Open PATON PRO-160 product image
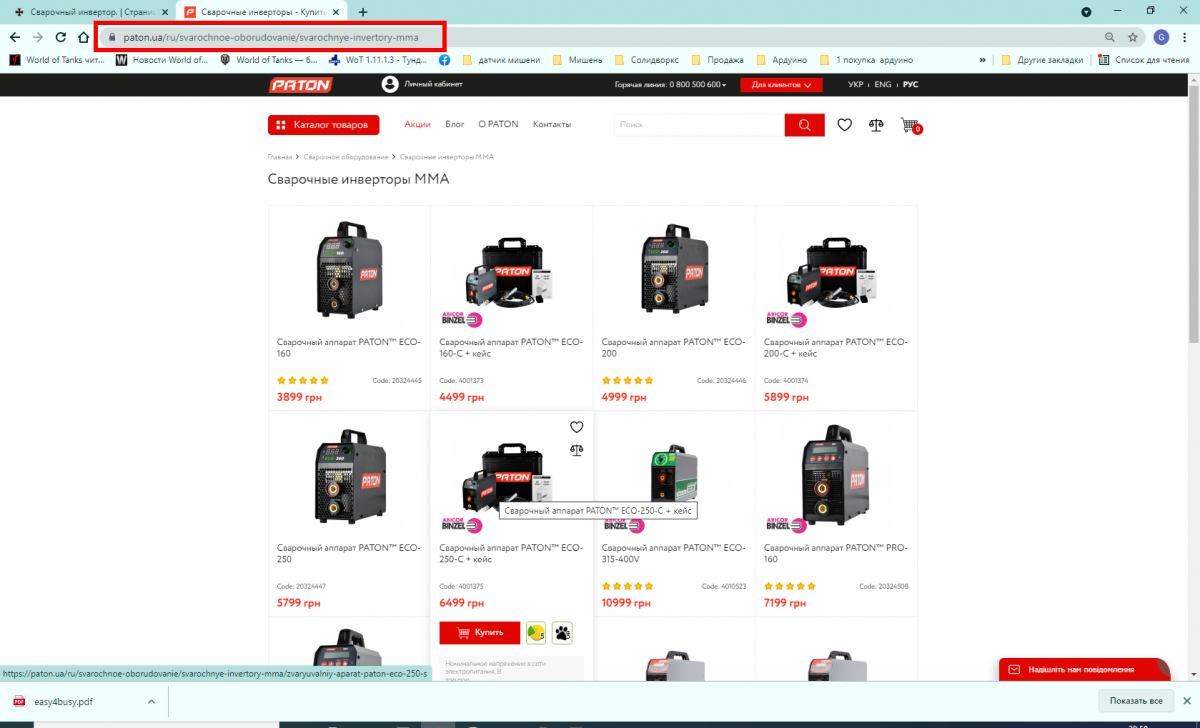The height and width of the screenshot is (728, 1200). click(x=836, y=477)
